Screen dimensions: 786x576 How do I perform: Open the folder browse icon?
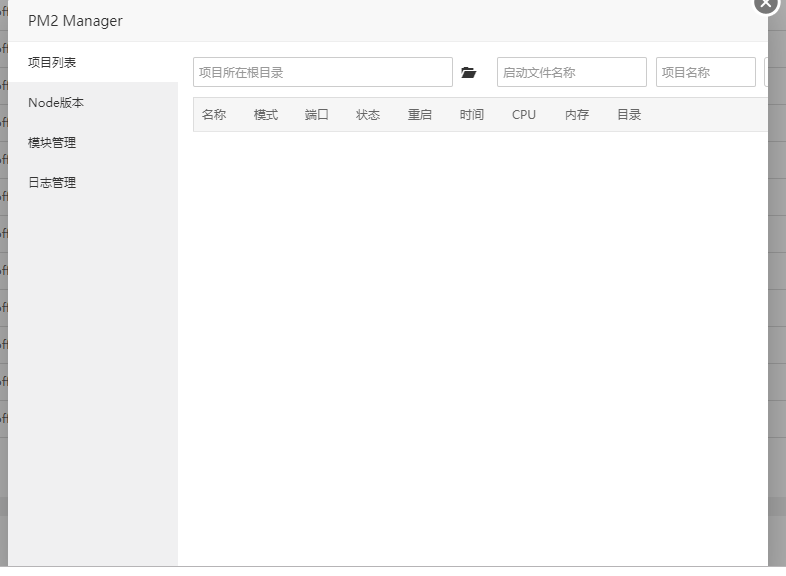468,73
